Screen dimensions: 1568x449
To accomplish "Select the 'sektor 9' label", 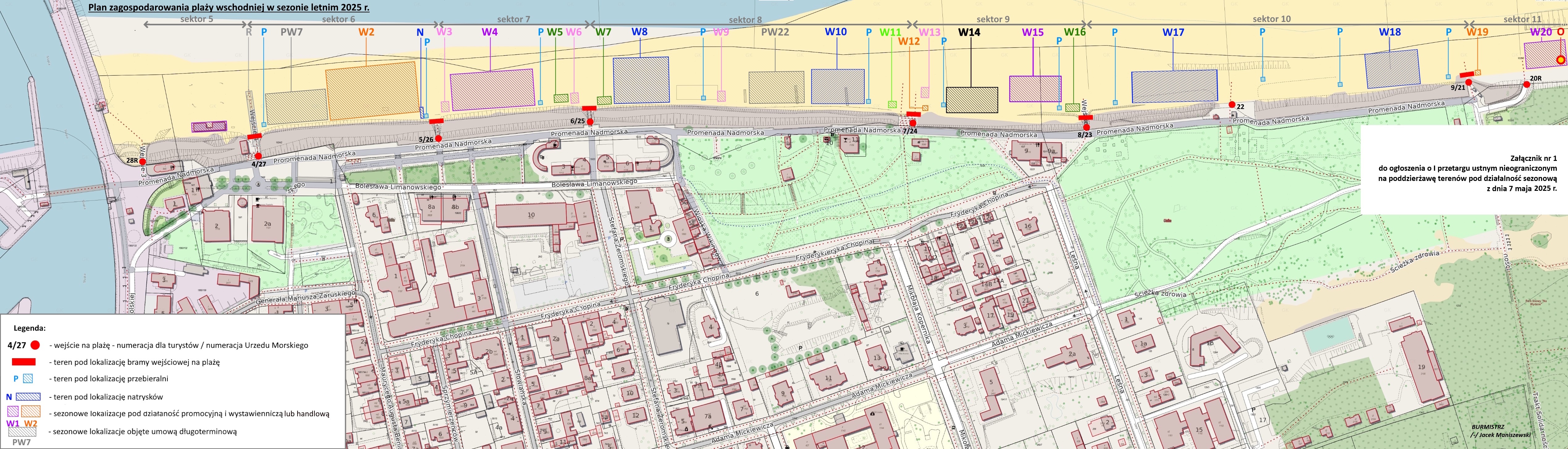I will coord(993,19).
